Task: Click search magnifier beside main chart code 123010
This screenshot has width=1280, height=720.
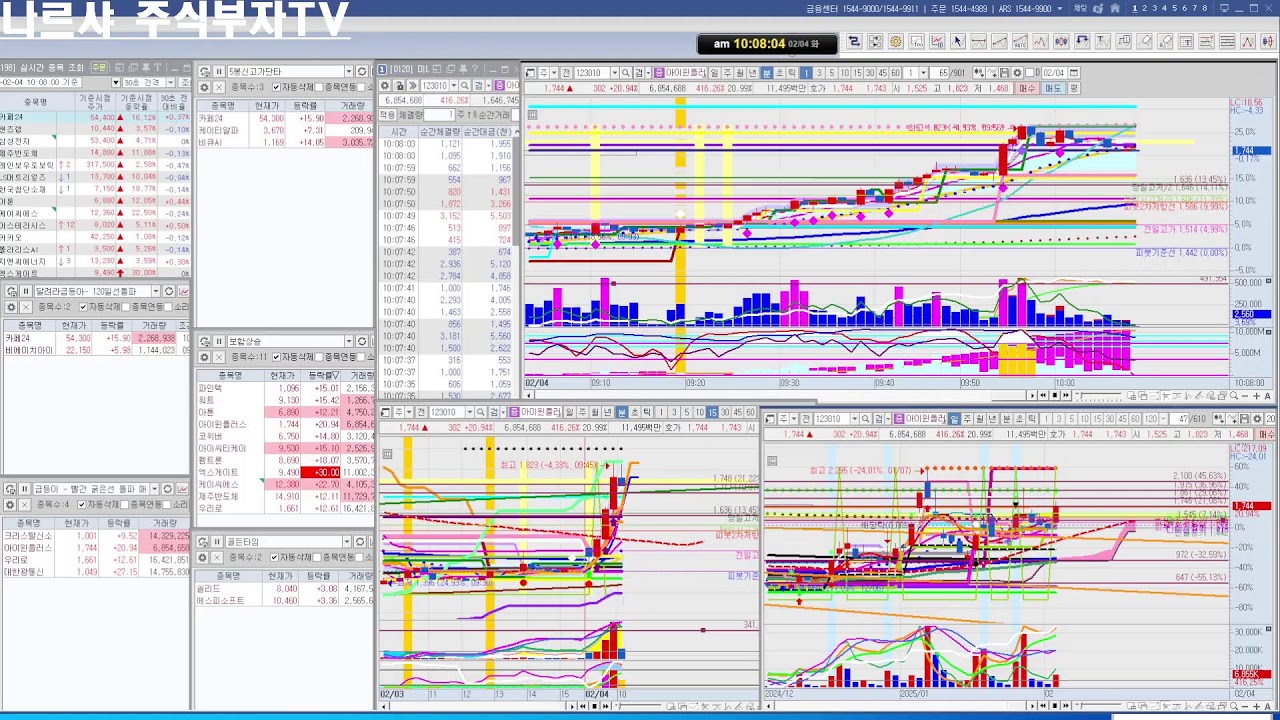Action: pyautogui.click(x=626, y=73)
